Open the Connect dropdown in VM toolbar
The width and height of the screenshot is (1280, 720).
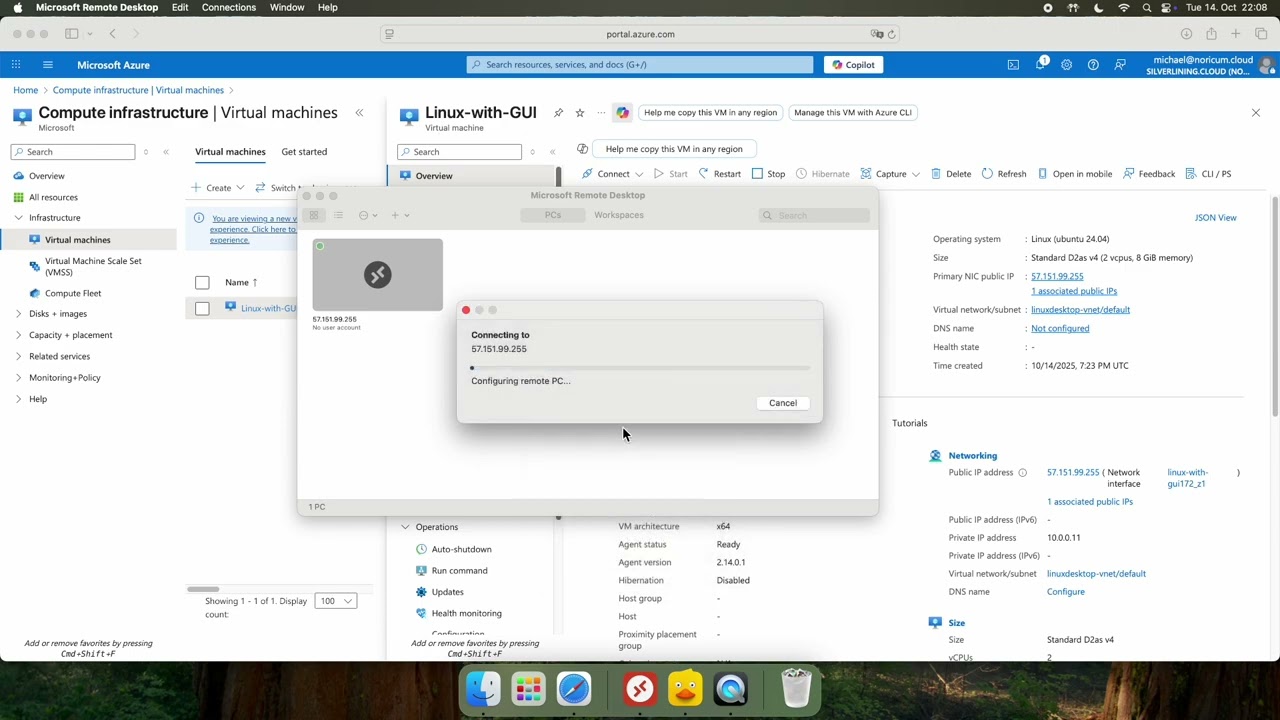point(613,174)
